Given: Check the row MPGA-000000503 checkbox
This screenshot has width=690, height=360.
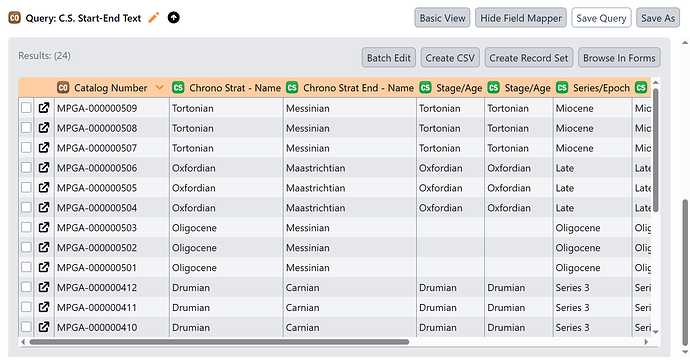Looking at the screenshot, I should (x=26, y=228).
